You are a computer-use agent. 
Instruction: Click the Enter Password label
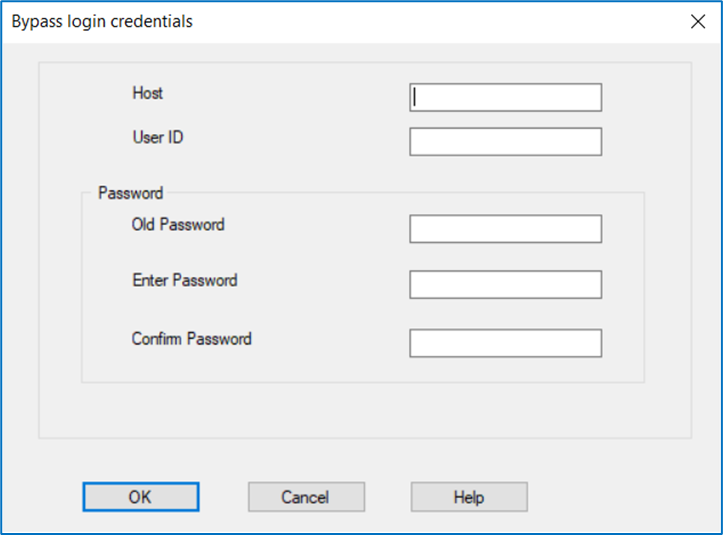point(184,281)
